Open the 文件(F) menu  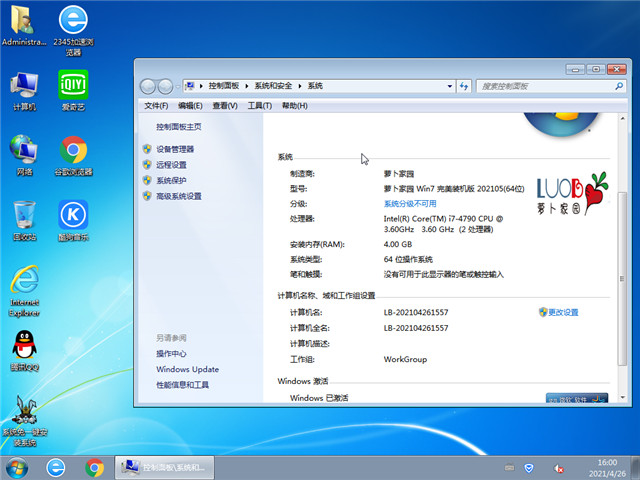tap(156, 106)
